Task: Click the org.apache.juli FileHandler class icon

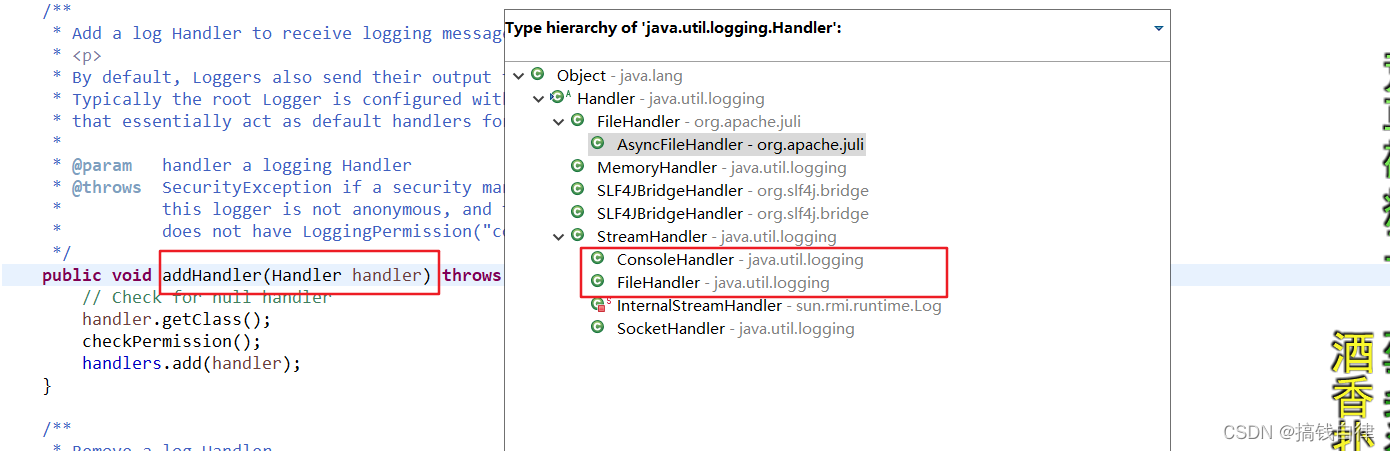Action: 577,121
